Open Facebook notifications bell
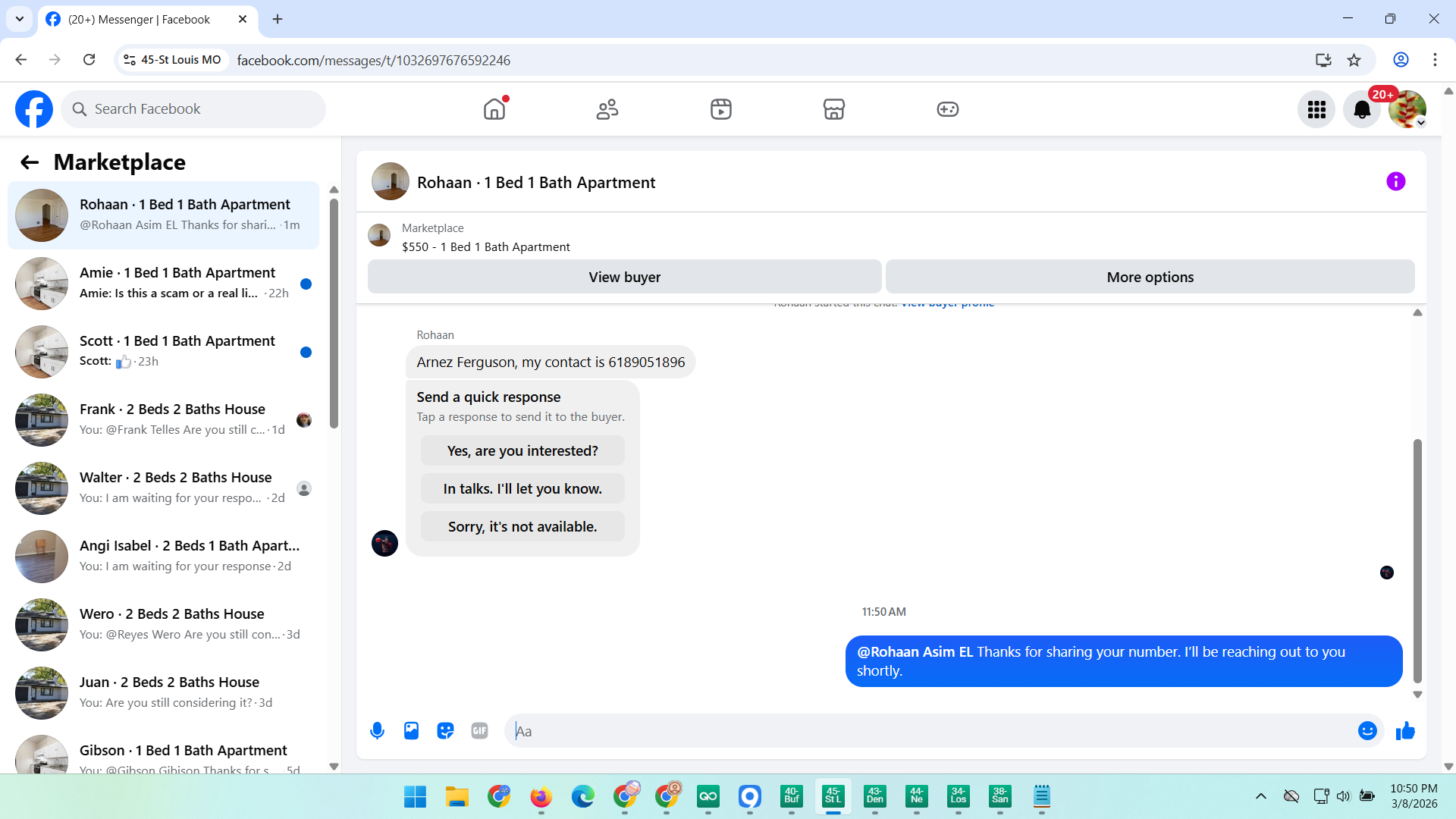The height and width of the screenshot is (819, 1456). (x=1362, y=110)
